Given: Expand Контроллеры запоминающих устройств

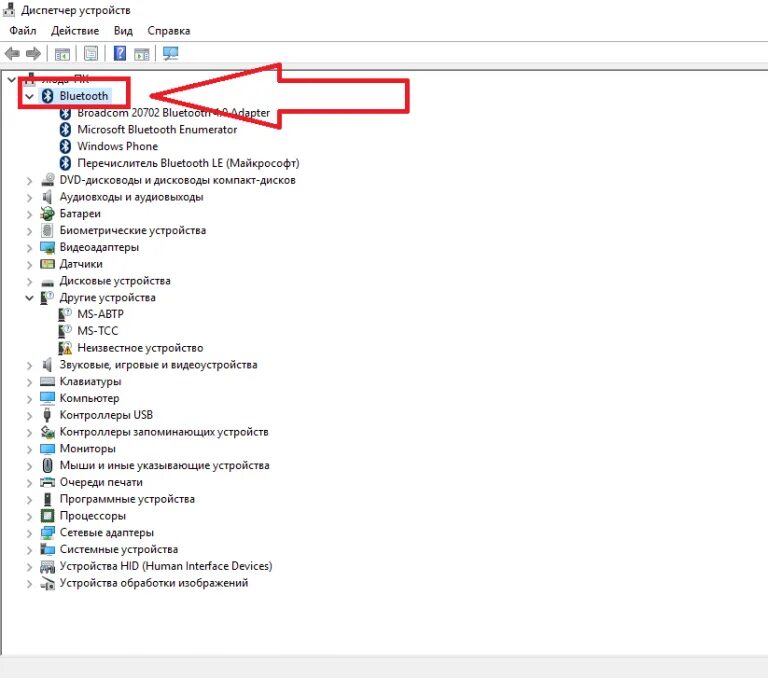Looking at the screenshot, I should coord(29,433).
